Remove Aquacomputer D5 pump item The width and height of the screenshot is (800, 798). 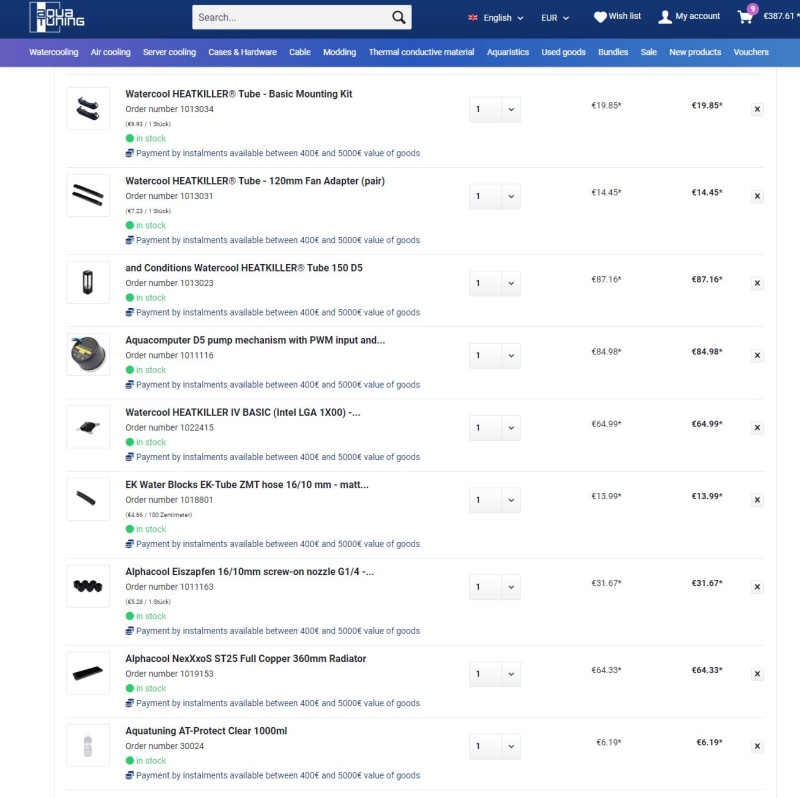(757, 356)
